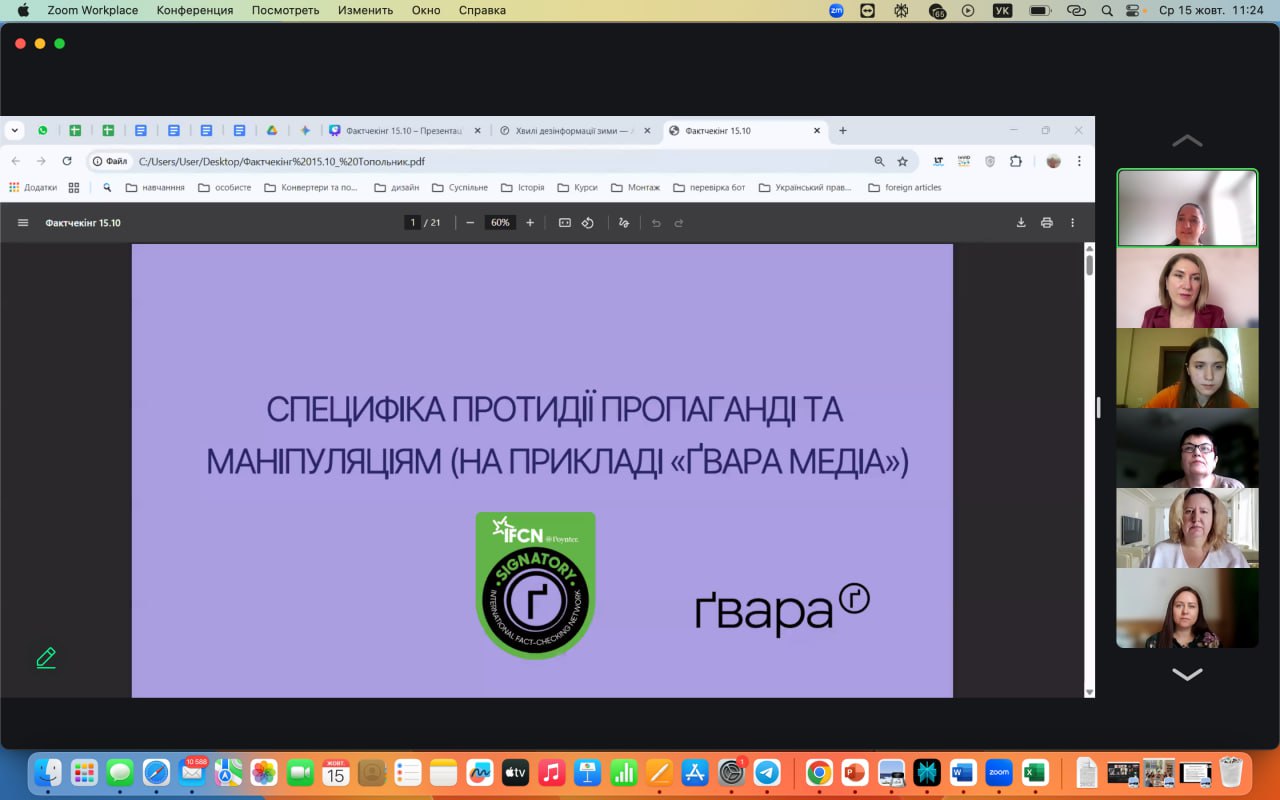Open the Chrome extensions puzzle icon
Image resolution: width=1280 pixels, height=800 pixels.
point(1016,161)
